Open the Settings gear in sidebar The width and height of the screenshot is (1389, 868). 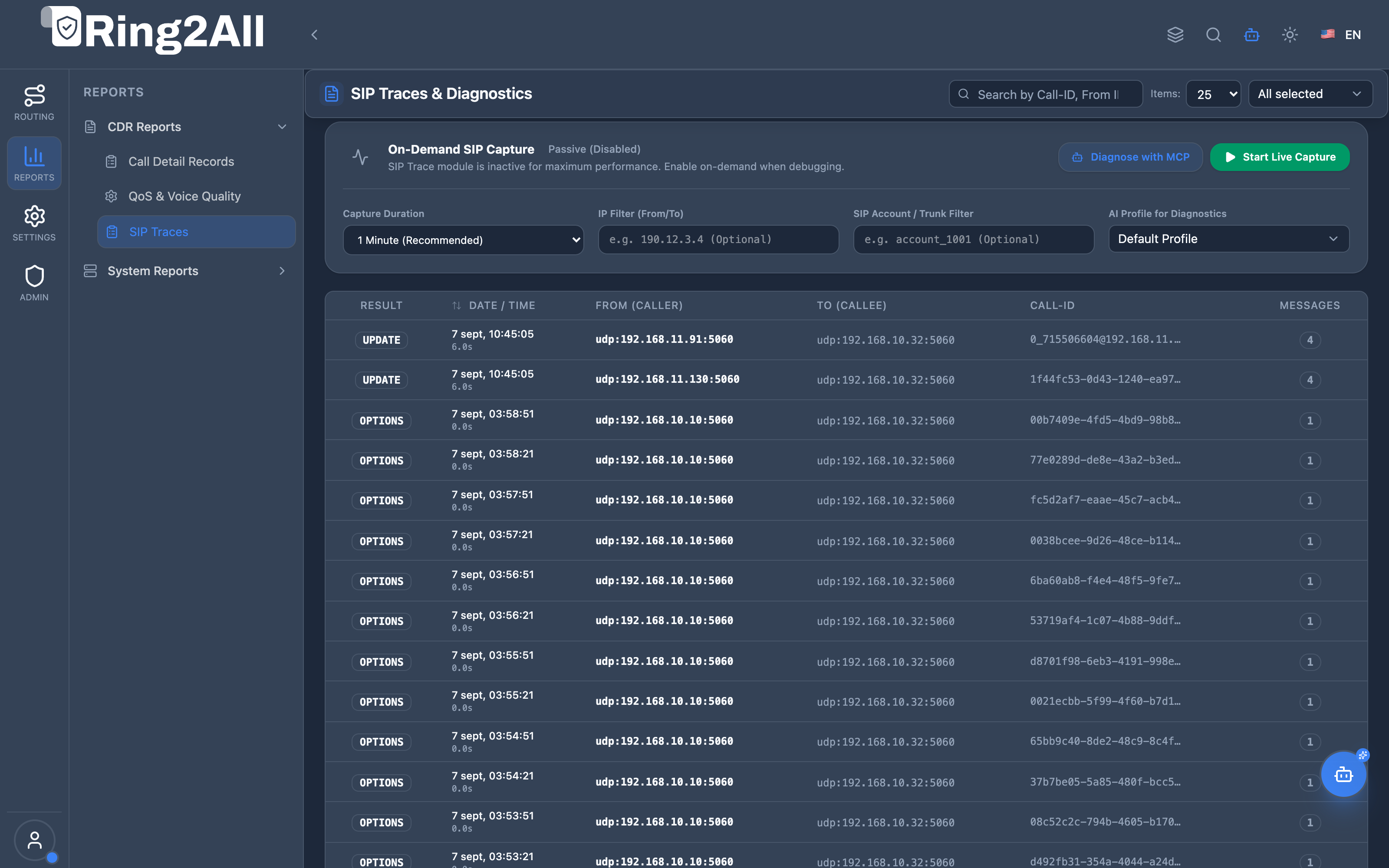pos(34,224)
